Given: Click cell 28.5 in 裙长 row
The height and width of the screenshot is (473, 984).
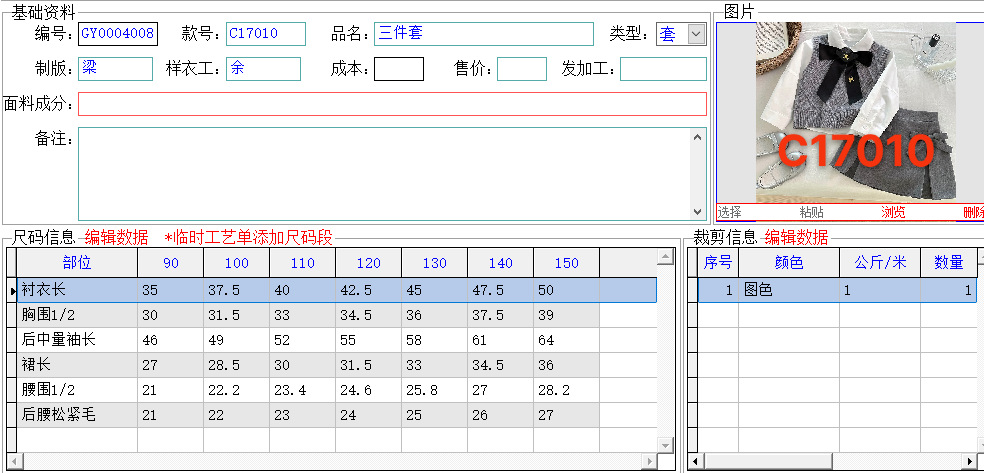Looking at the screenshot, I should point(237,365).
